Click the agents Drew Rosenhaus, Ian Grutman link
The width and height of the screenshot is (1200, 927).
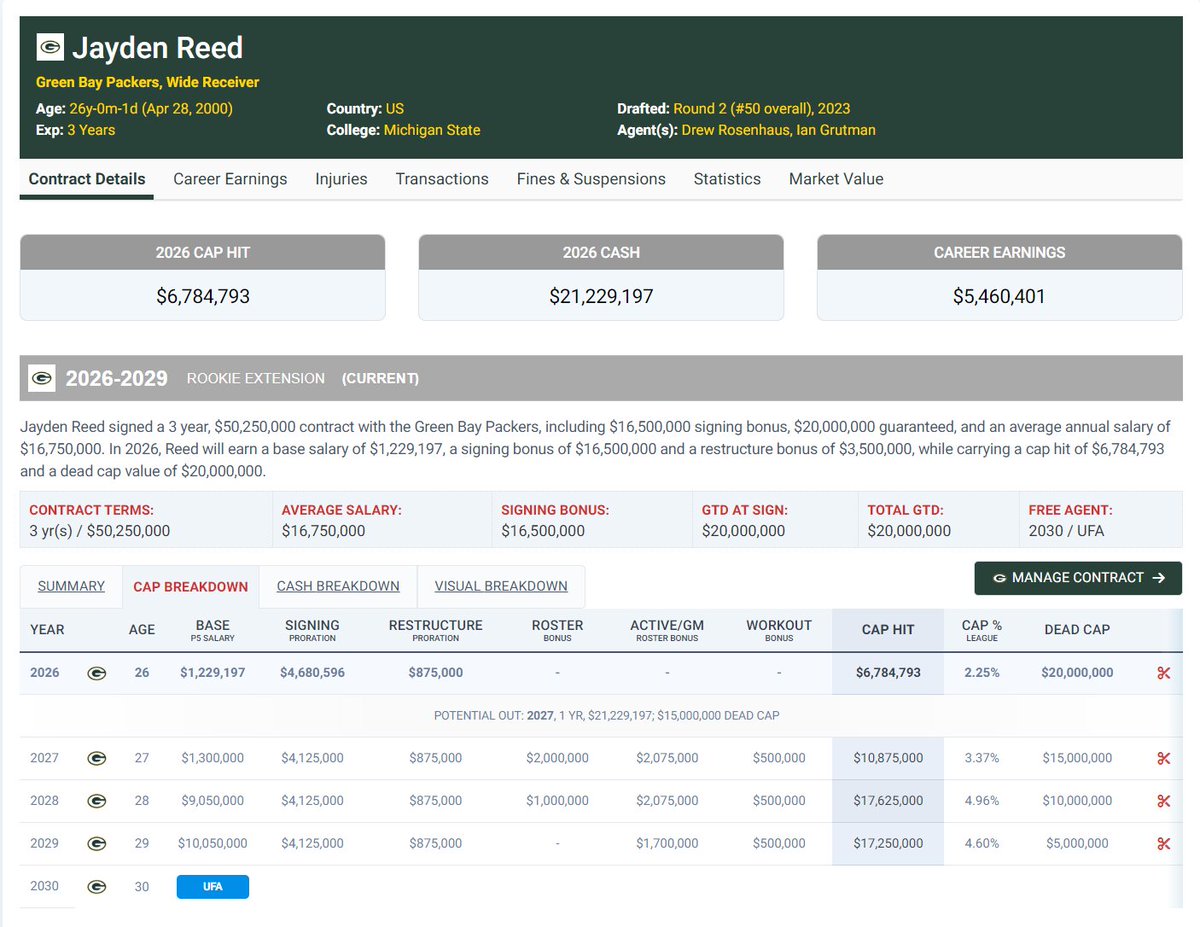pos(779,130)
